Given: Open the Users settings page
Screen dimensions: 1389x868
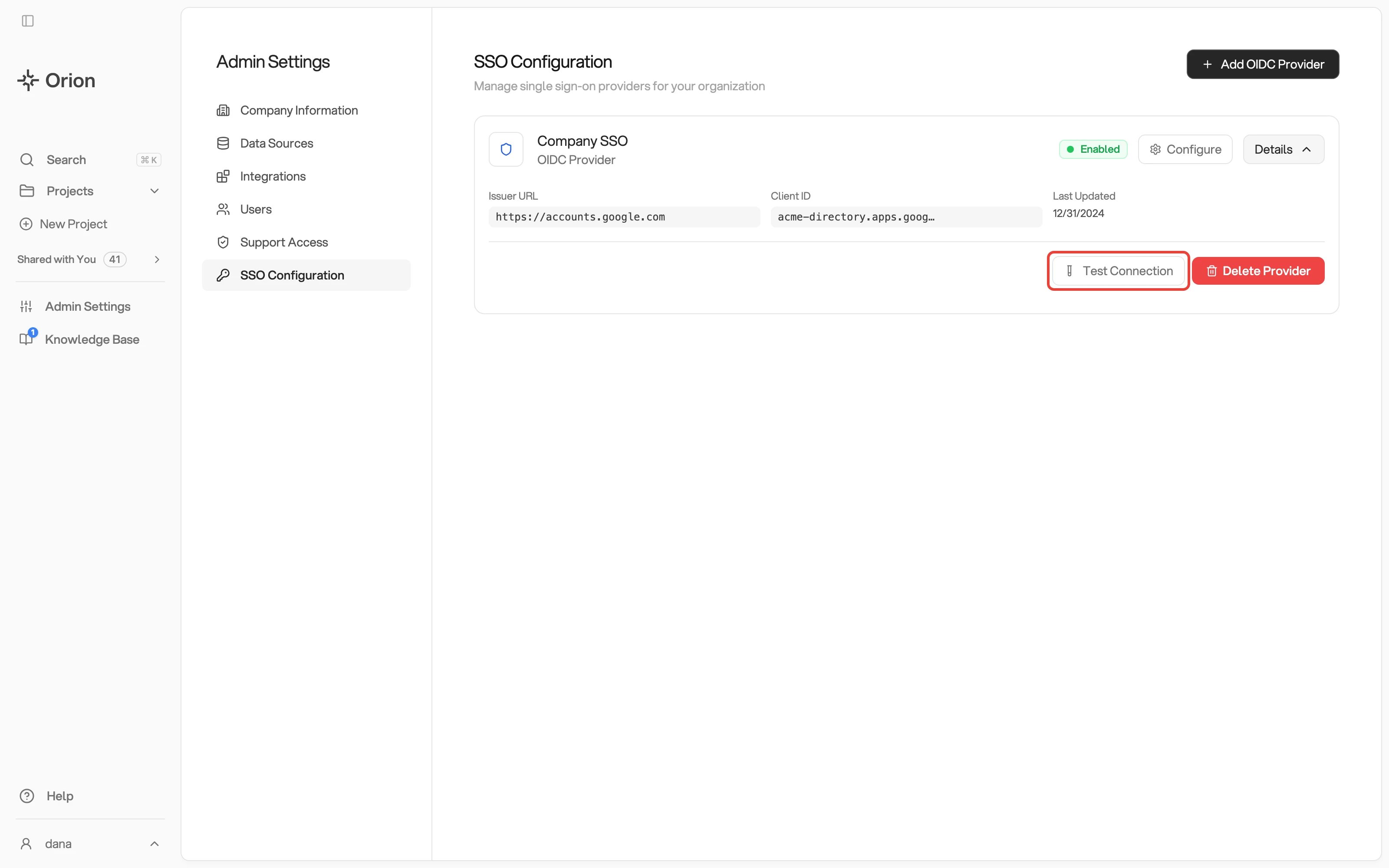Looking at the screenshot, I should (x=306, y=210).
